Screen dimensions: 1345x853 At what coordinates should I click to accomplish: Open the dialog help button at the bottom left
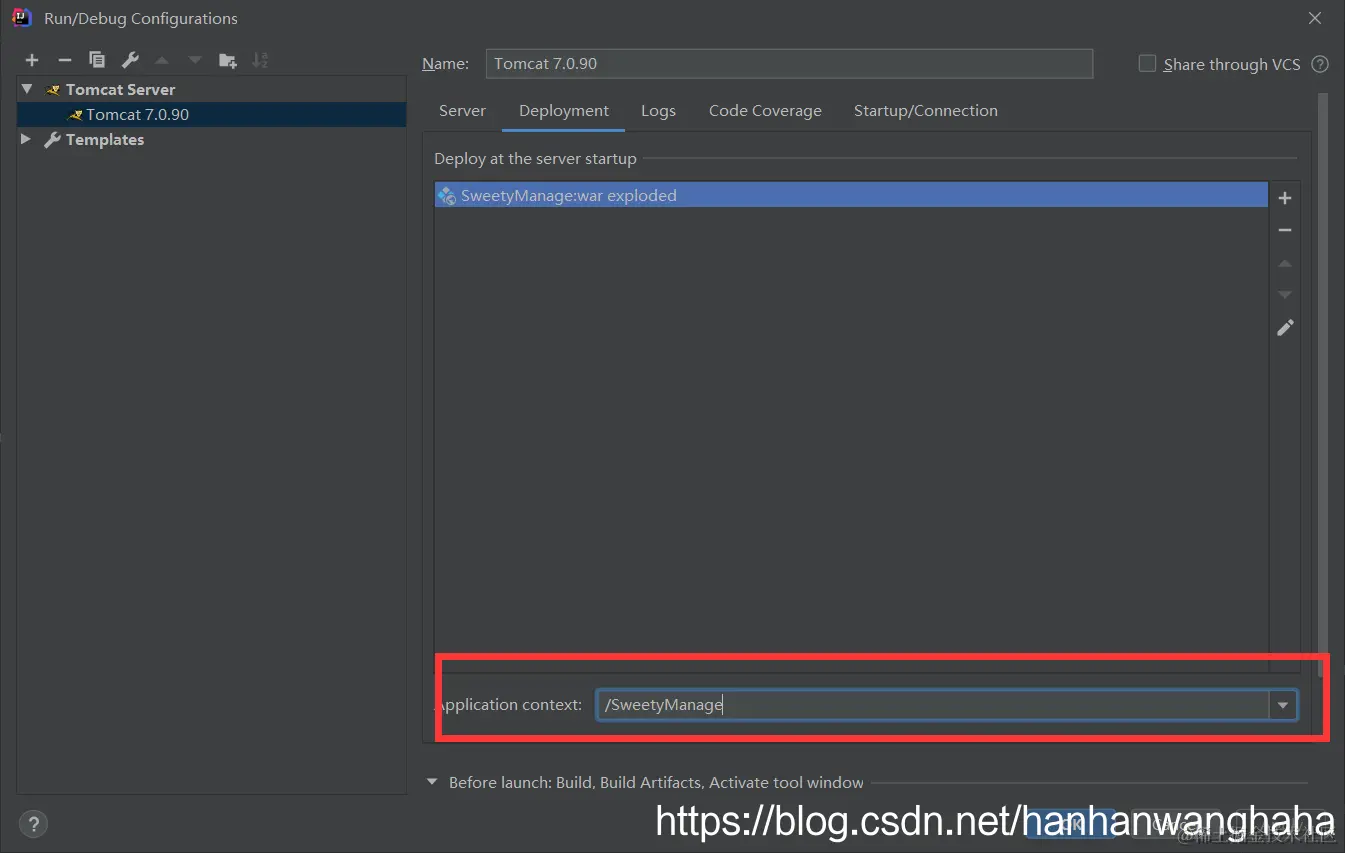coord(33,824)
